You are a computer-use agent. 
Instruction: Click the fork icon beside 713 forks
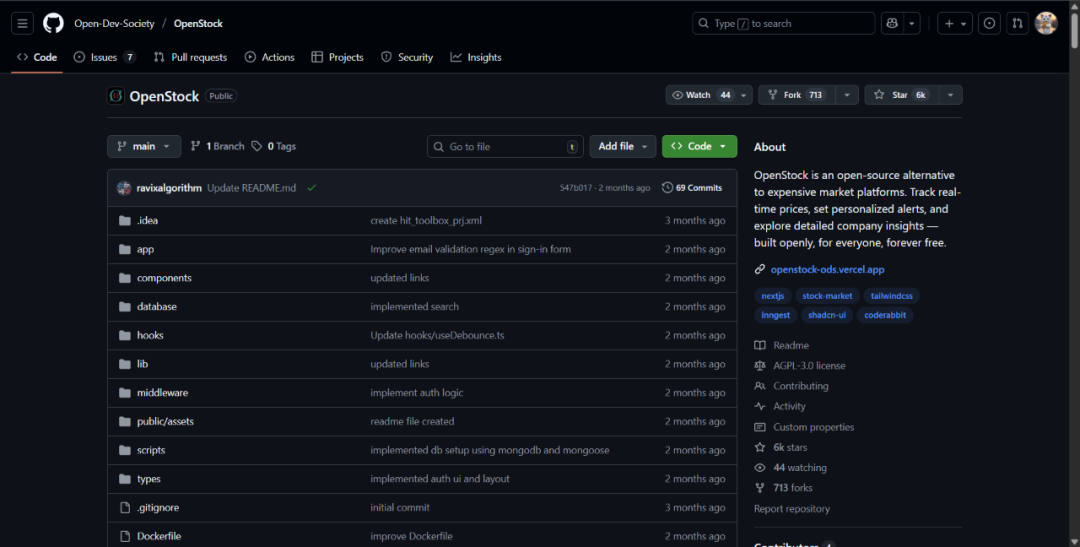point(760,488)
